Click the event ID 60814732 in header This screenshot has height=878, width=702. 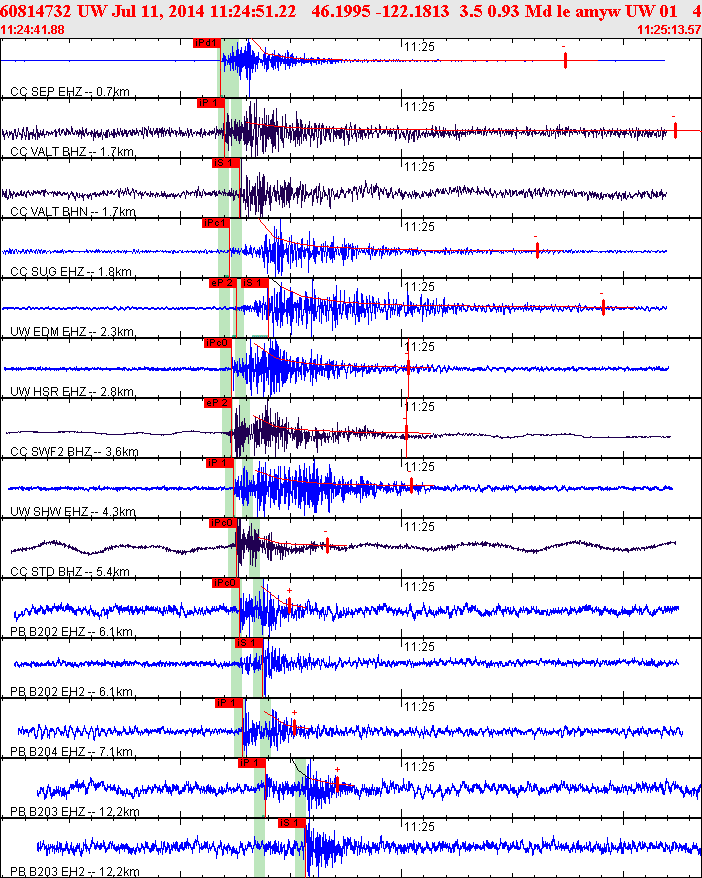[36, 11]
